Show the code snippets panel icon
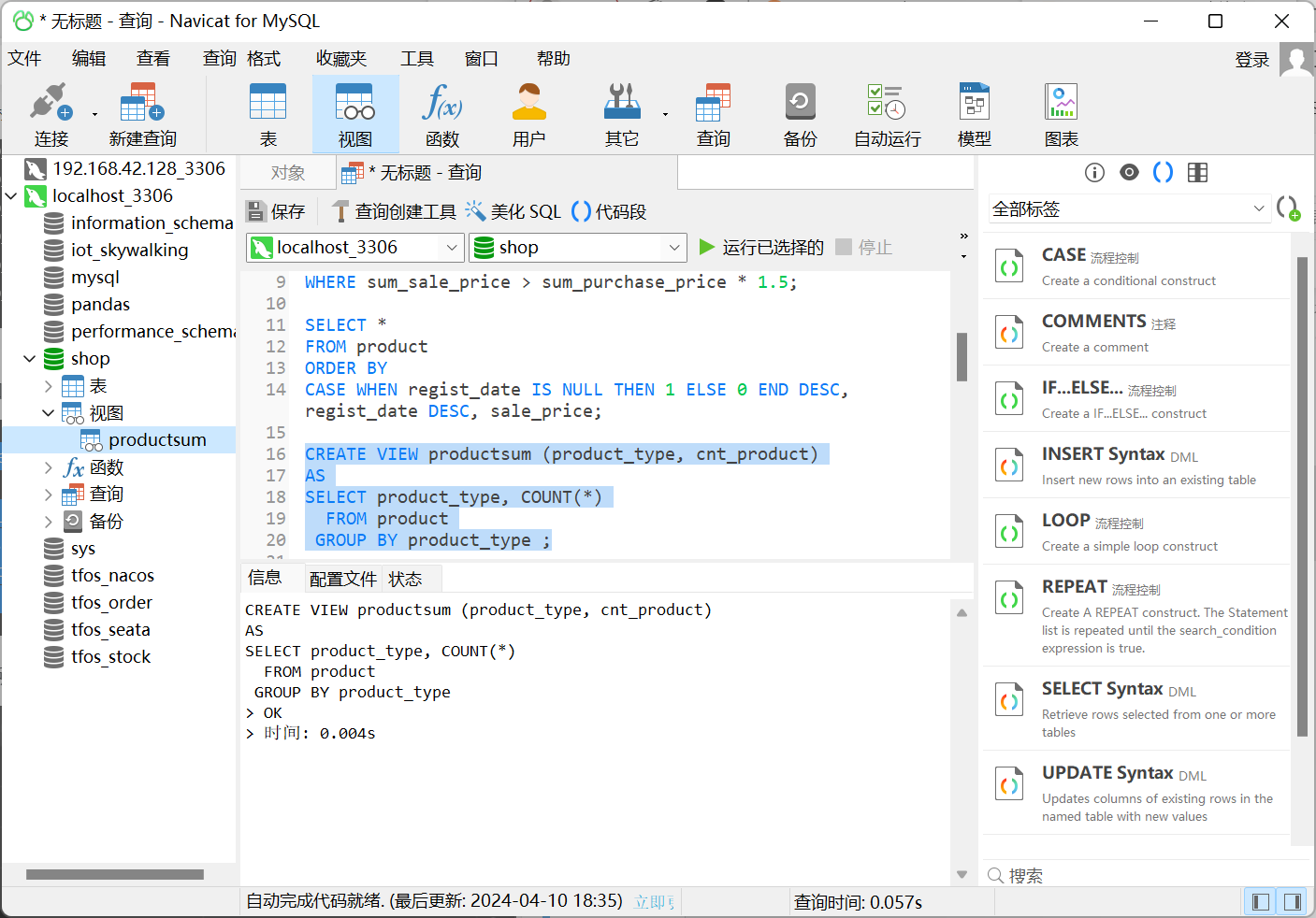The image size is (1316, 918). 1163,172
